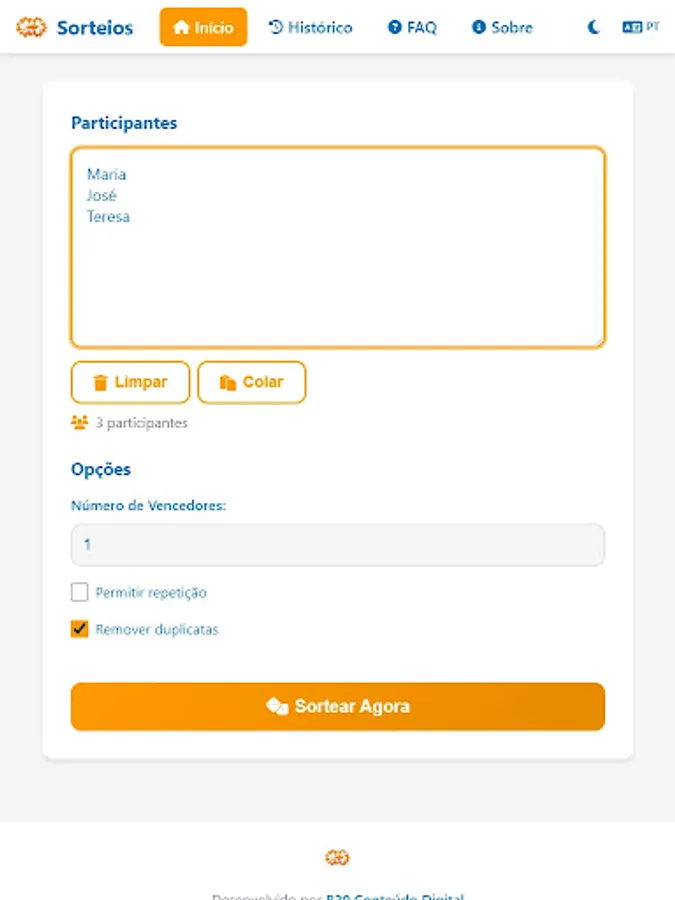Switch to the Histórico tab
675x900 pixels.
pos(310,27)
